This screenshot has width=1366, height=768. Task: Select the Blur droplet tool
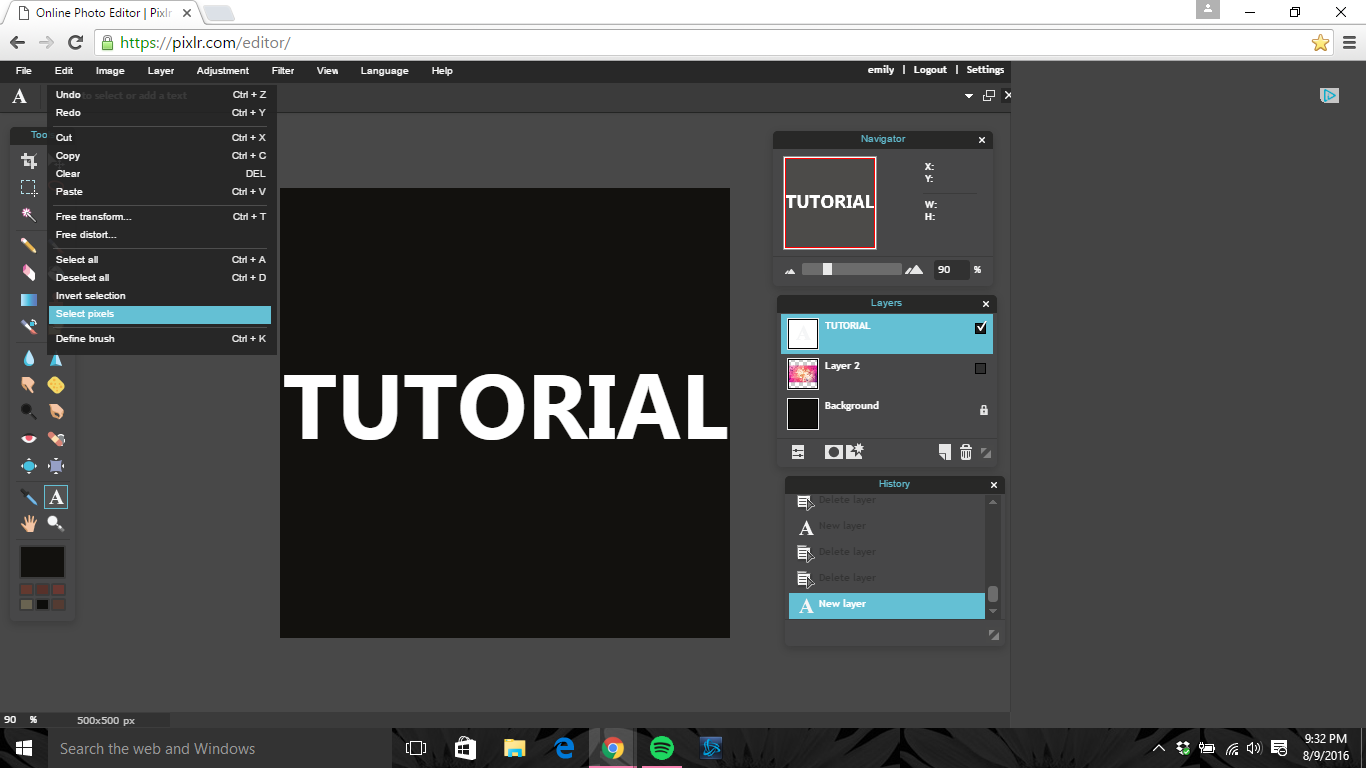29,358
